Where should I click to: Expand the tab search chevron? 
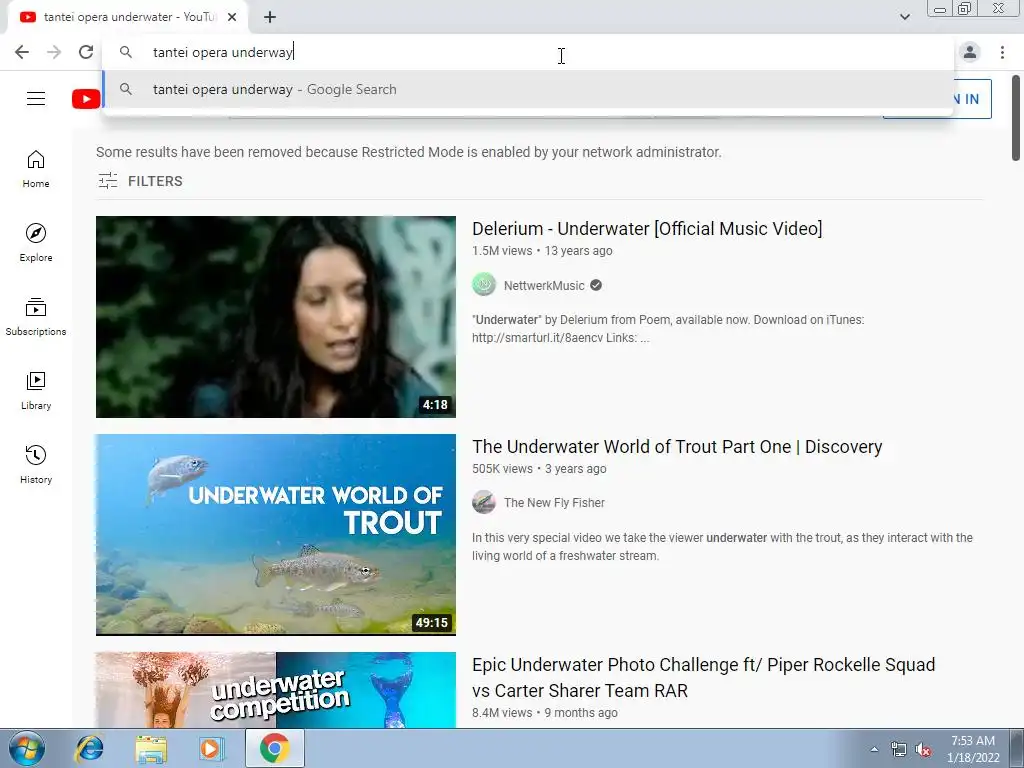(x=904, y=17)
